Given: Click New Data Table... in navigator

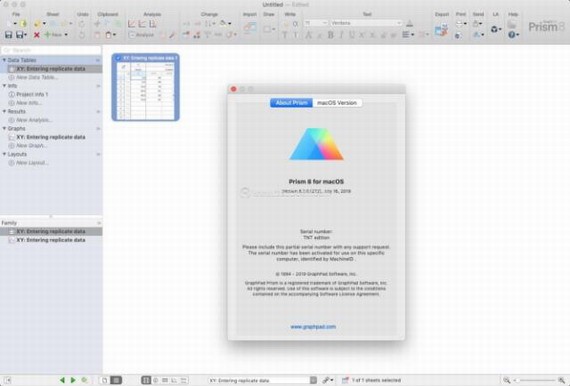Looking at the screenshot, I should click(37, 77).
